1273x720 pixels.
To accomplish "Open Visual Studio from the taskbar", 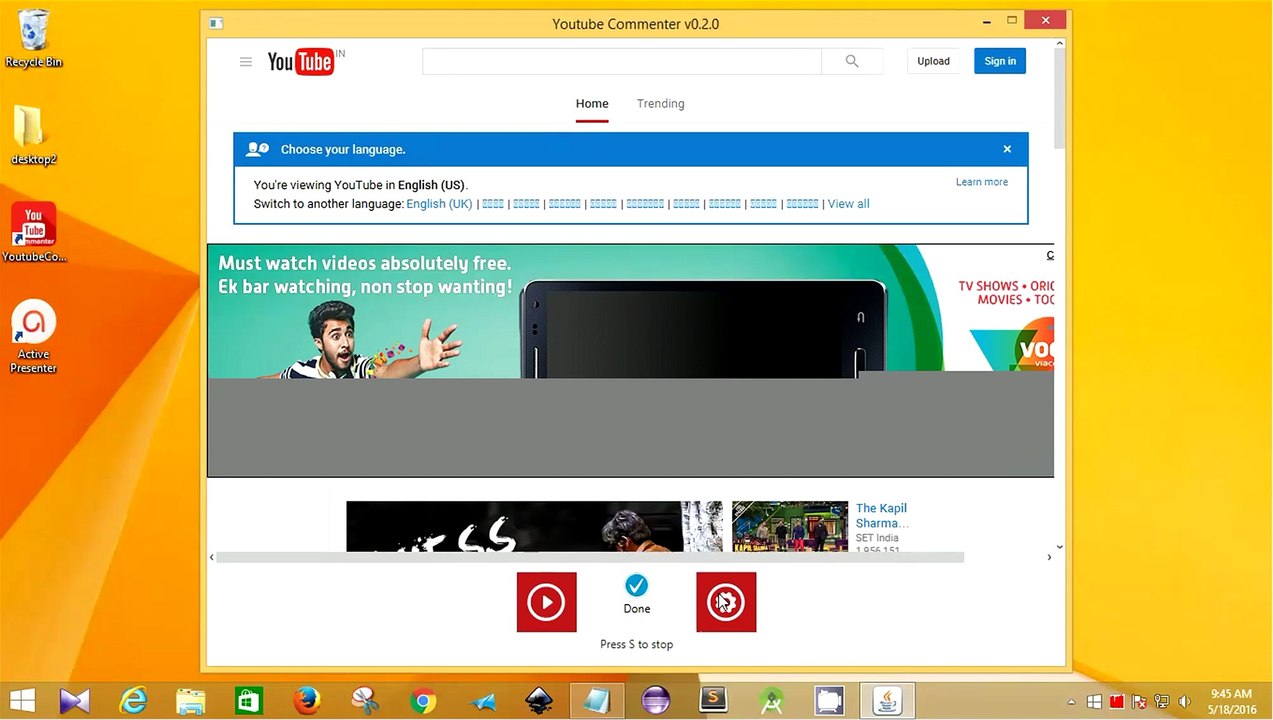I will pyautogui.click(x=75, y=701).
